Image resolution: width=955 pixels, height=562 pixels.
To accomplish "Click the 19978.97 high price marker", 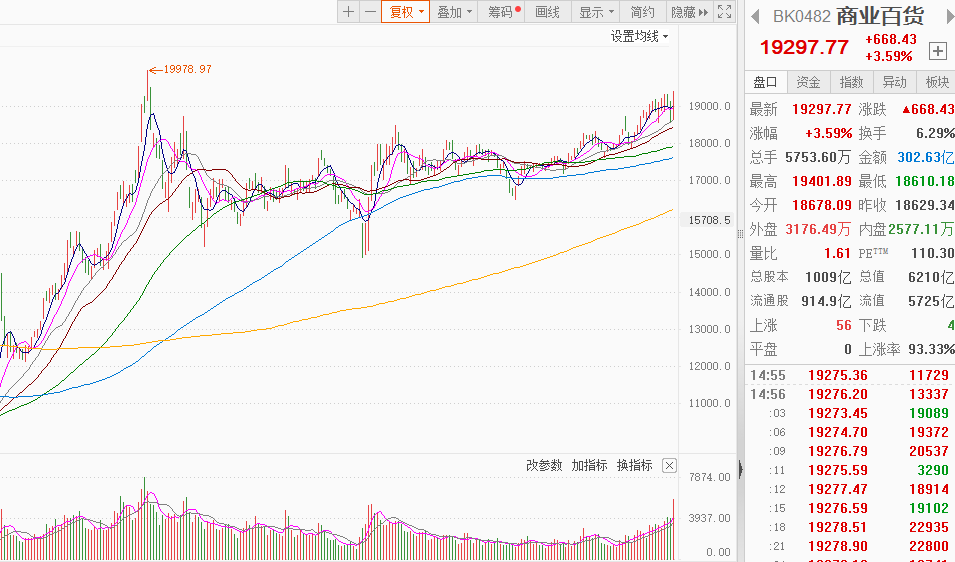I will pyautogui.click(x=187, y=69).
